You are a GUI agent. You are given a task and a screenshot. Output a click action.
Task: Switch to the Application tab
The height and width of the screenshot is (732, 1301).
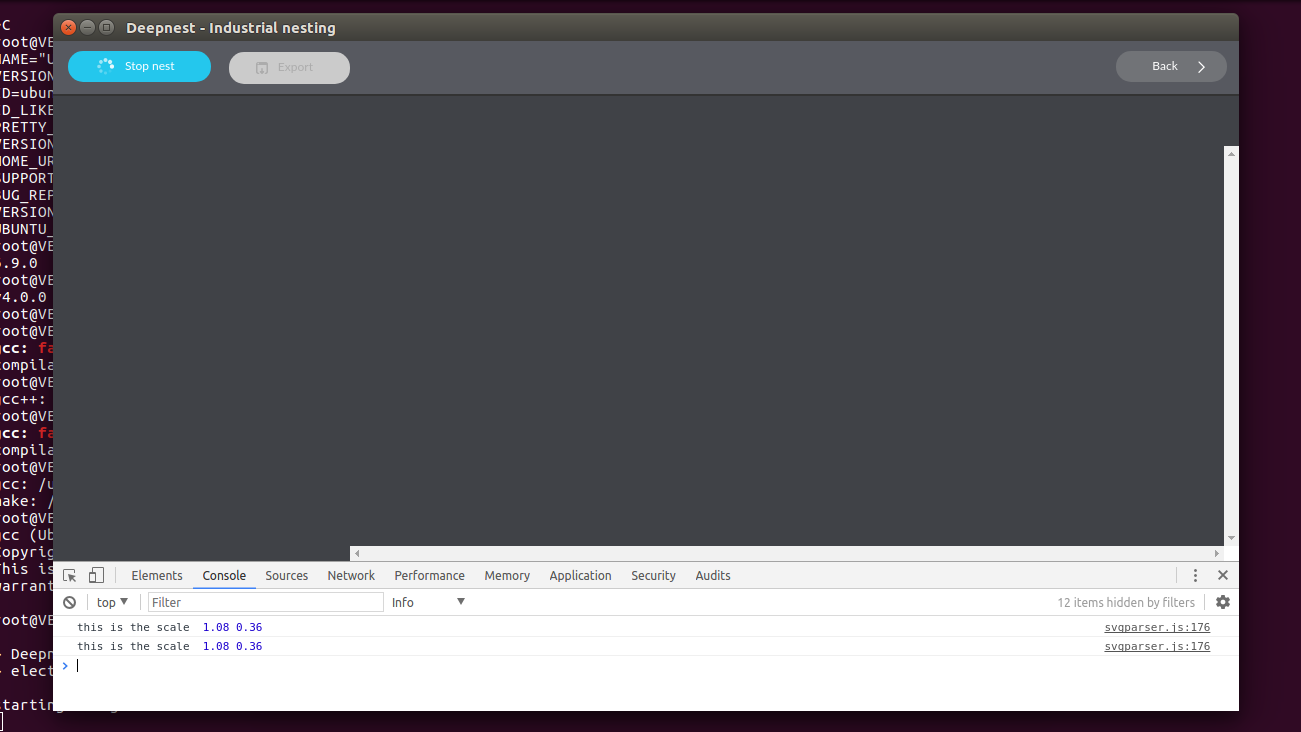tap(580, 575)
